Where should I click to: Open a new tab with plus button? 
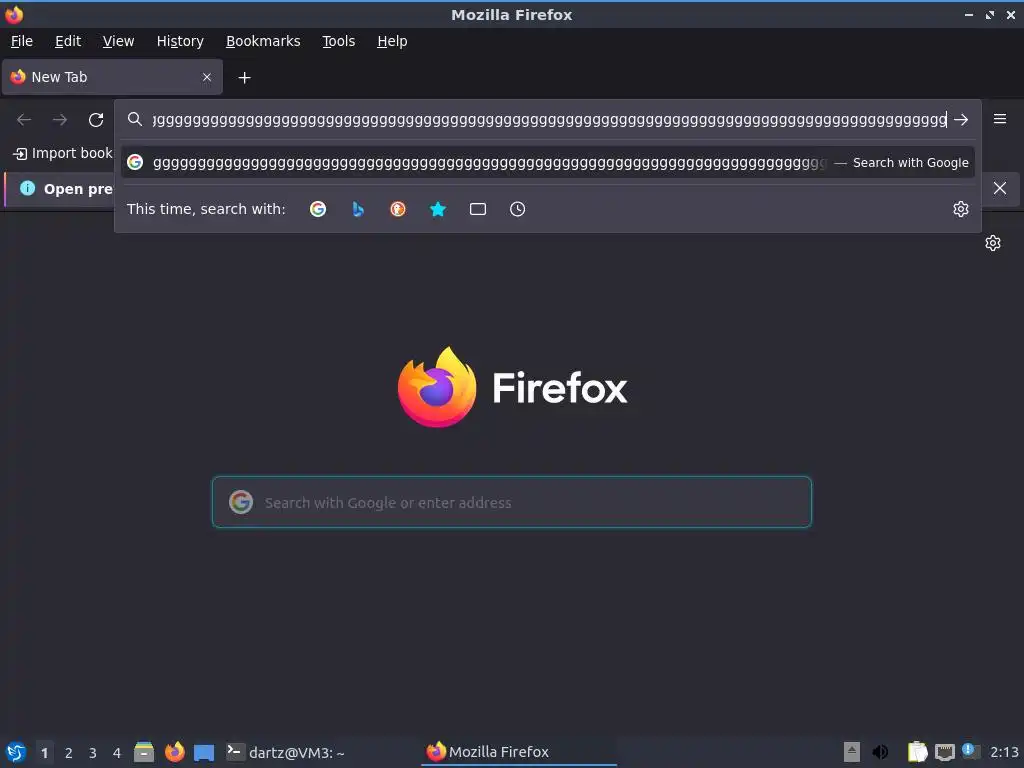tap(244, 78)
